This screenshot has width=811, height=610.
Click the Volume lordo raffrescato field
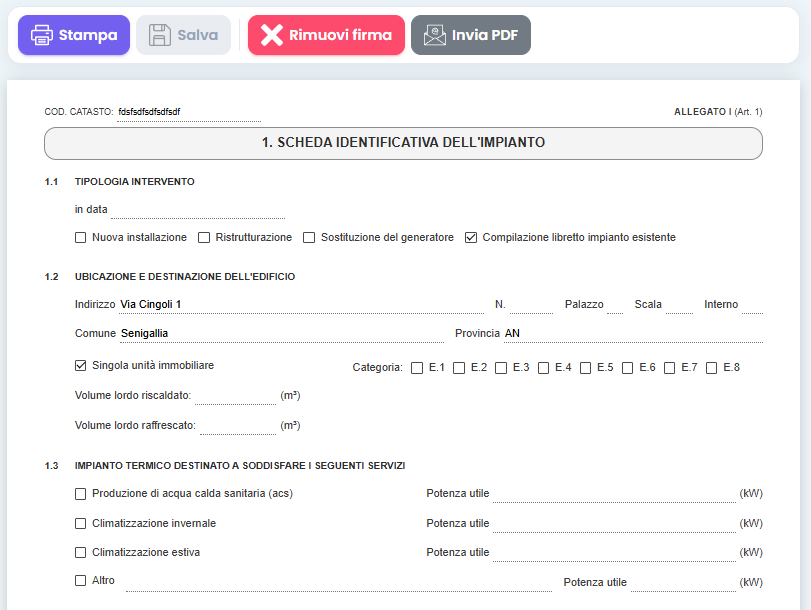click(x=238, y=426)
